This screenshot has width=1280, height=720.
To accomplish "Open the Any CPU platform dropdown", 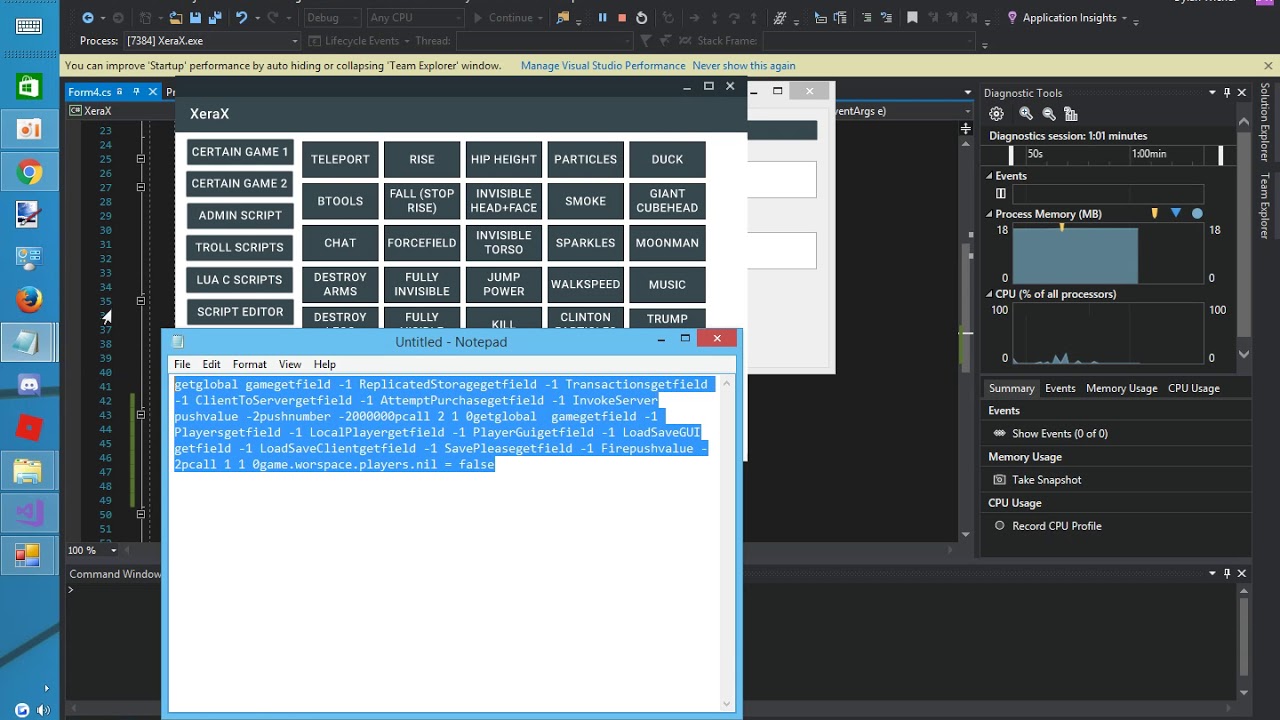I will (416, 18).
